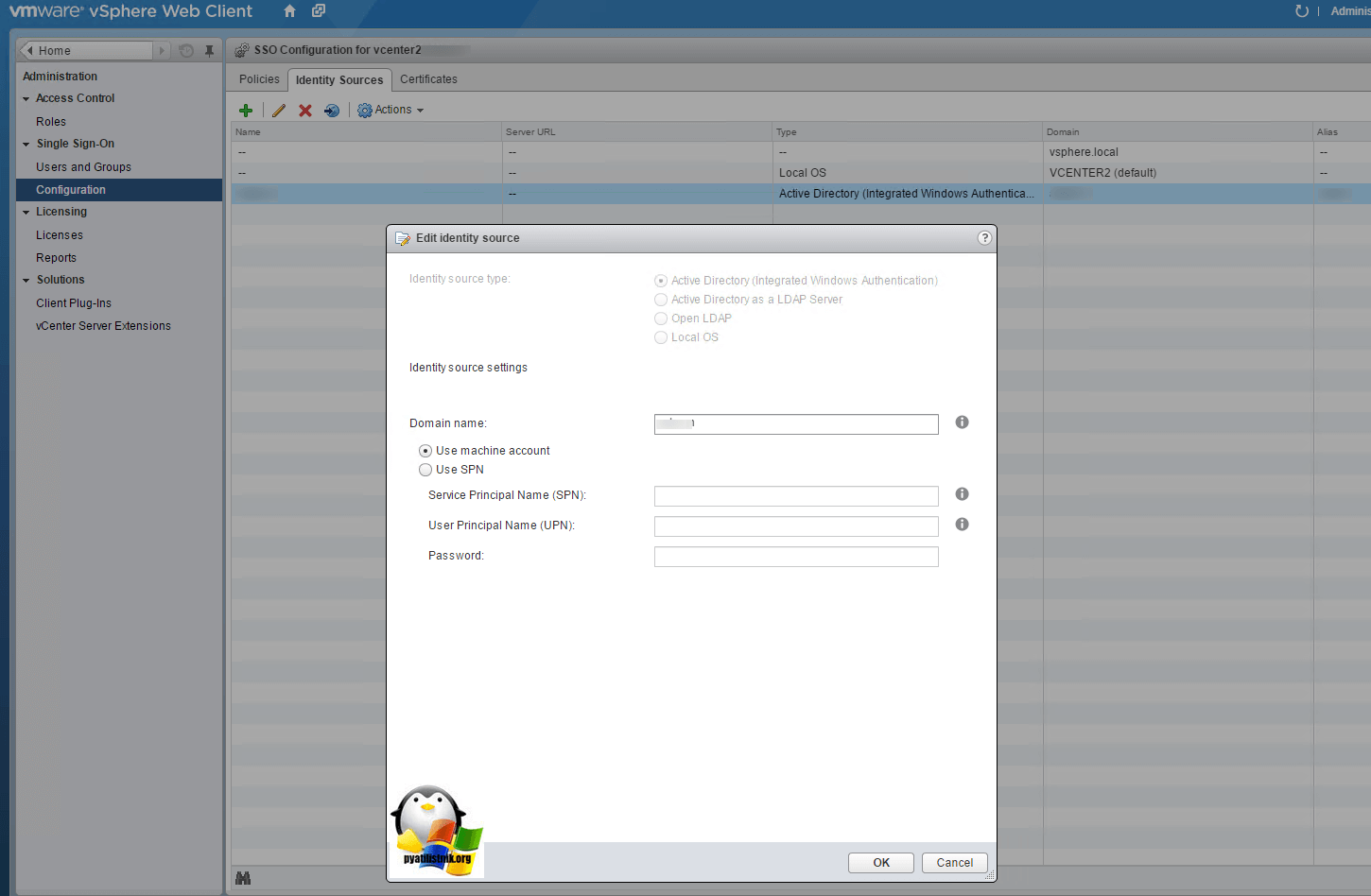Switch to the Certificates tab
Viewport: 1371px width, 896px height.
pyautogui.click(x=428, y=79)
